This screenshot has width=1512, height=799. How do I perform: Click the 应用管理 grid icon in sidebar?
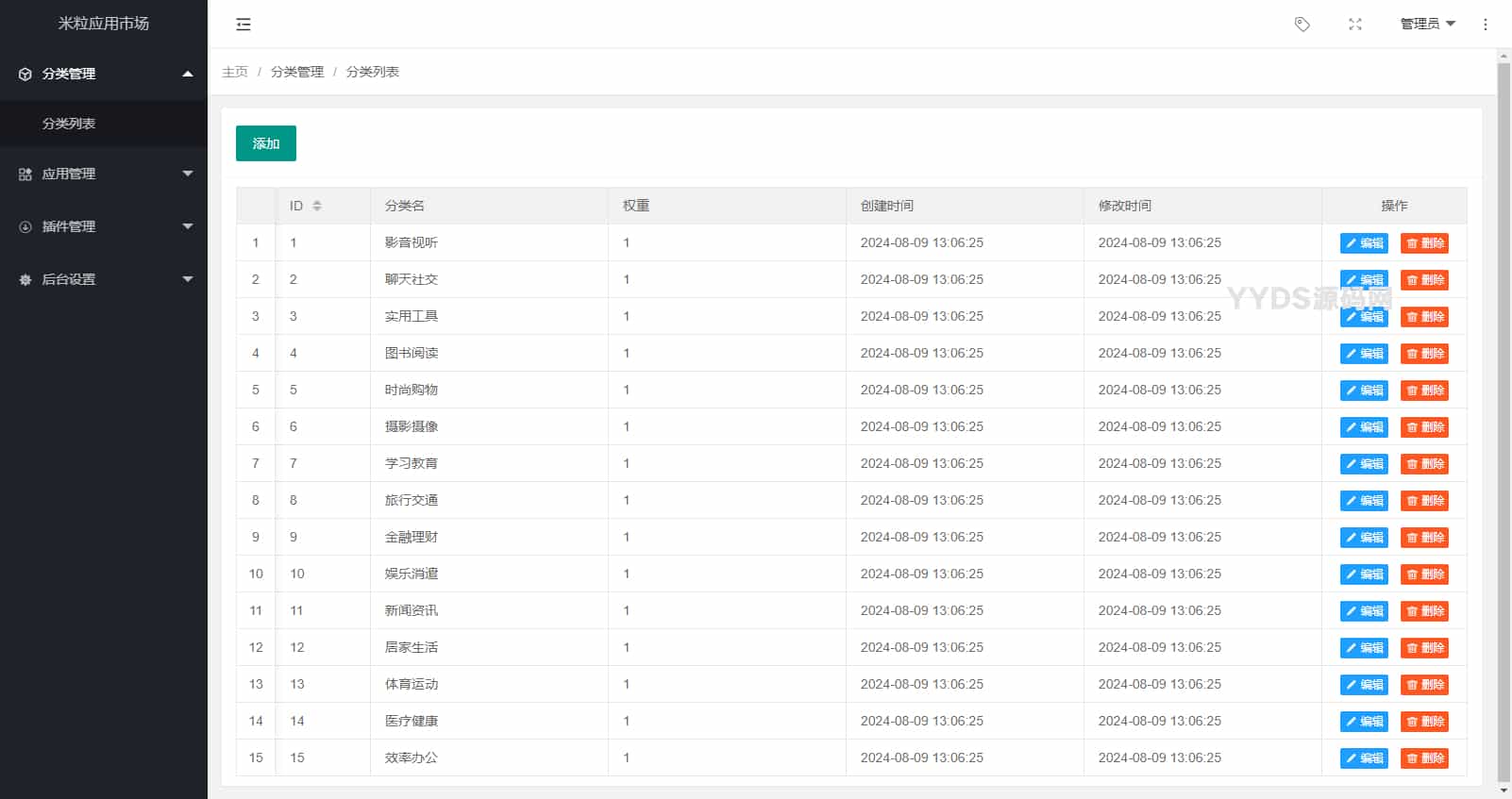coord(25,175)
